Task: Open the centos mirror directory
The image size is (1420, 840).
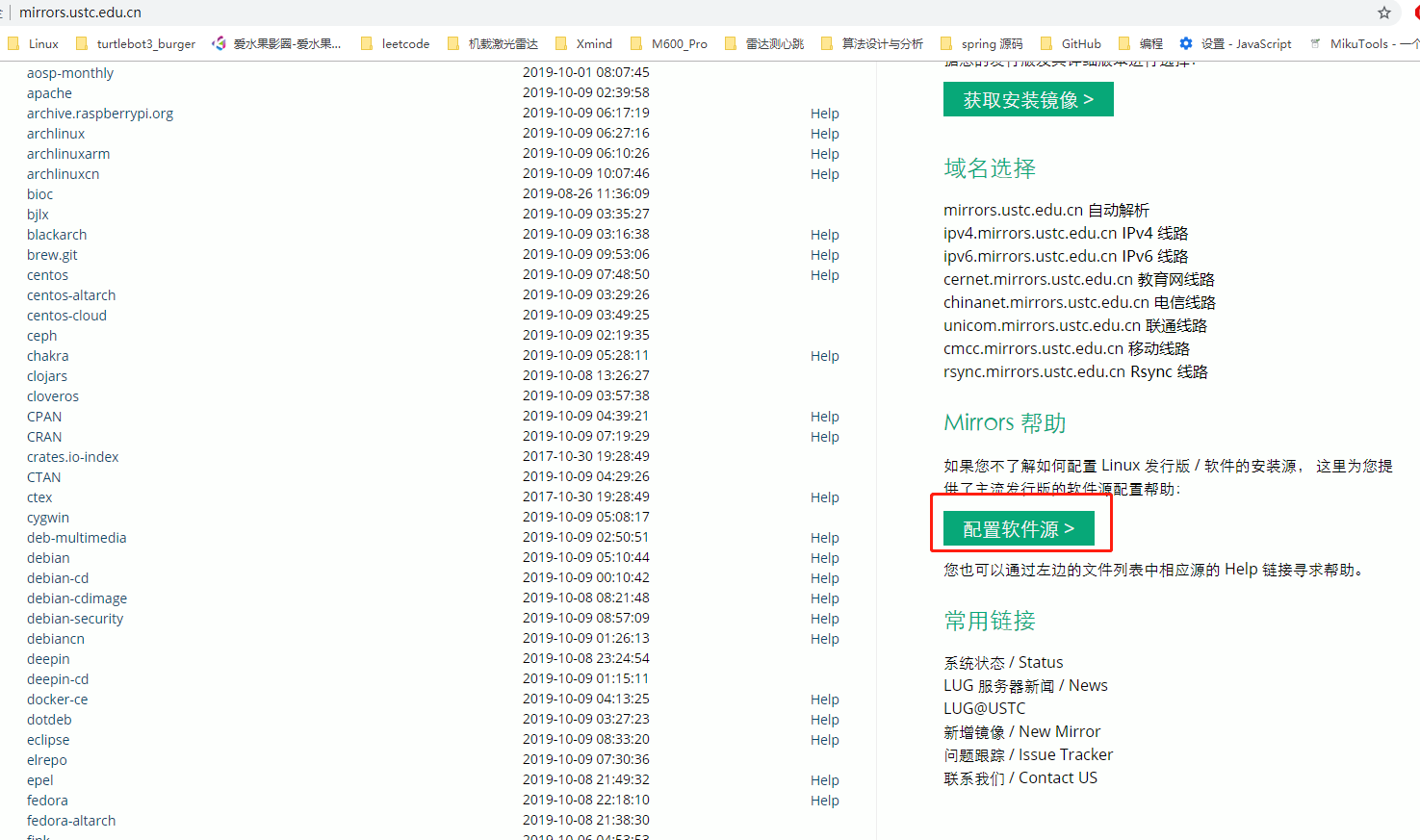Action: point(47,275)
